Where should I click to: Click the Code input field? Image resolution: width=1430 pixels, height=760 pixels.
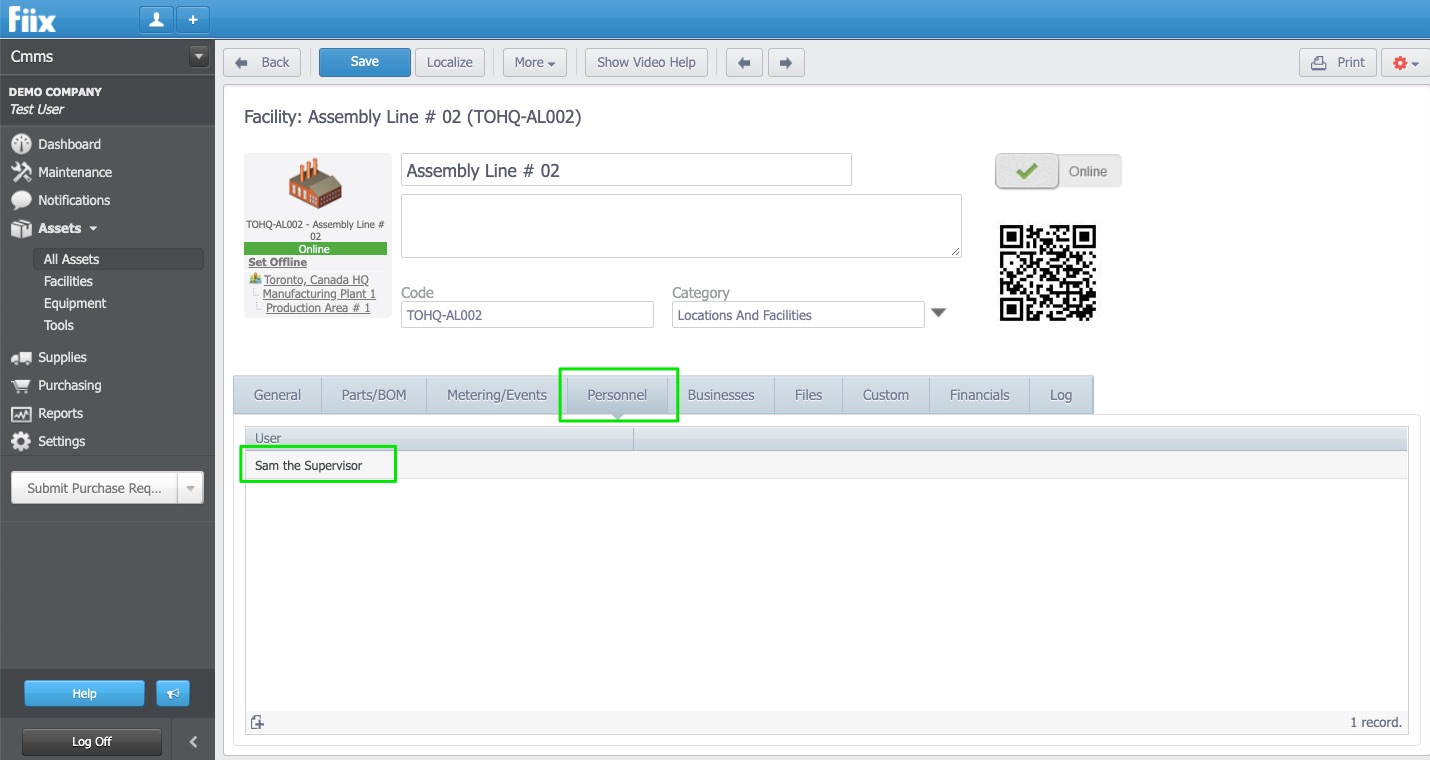click(x=527, y=315)
